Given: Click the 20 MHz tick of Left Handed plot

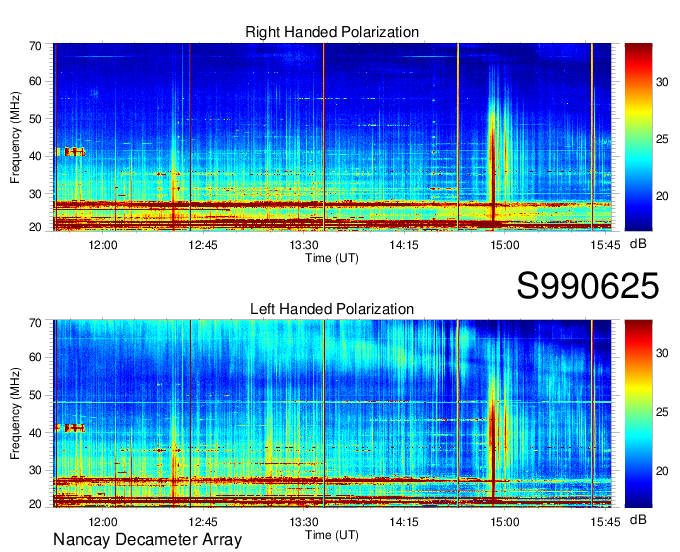Looking at the screenshot, I should tap(35, 504).
